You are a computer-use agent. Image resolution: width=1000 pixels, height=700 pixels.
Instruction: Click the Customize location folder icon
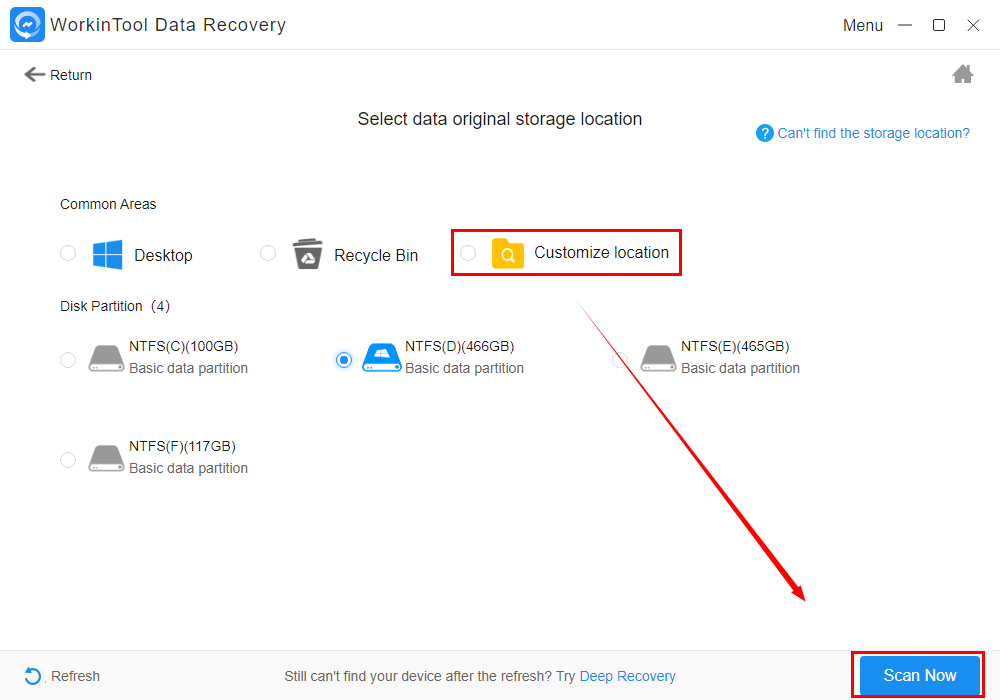point(508,254)
